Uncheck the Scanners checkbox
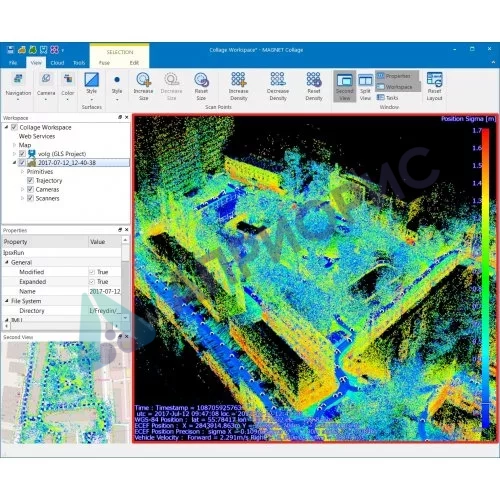 click(x=30, y=198)
